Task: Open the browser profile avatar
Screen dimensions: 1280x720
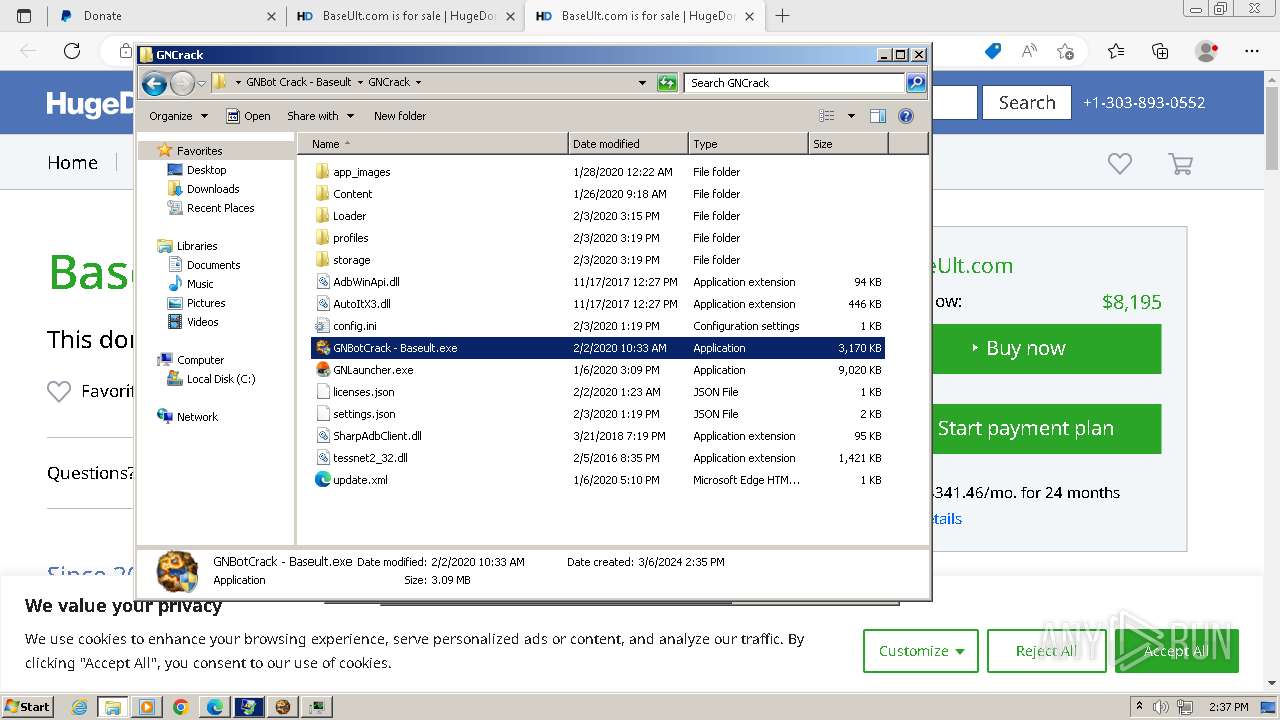Action: [x=1207, y=51]
